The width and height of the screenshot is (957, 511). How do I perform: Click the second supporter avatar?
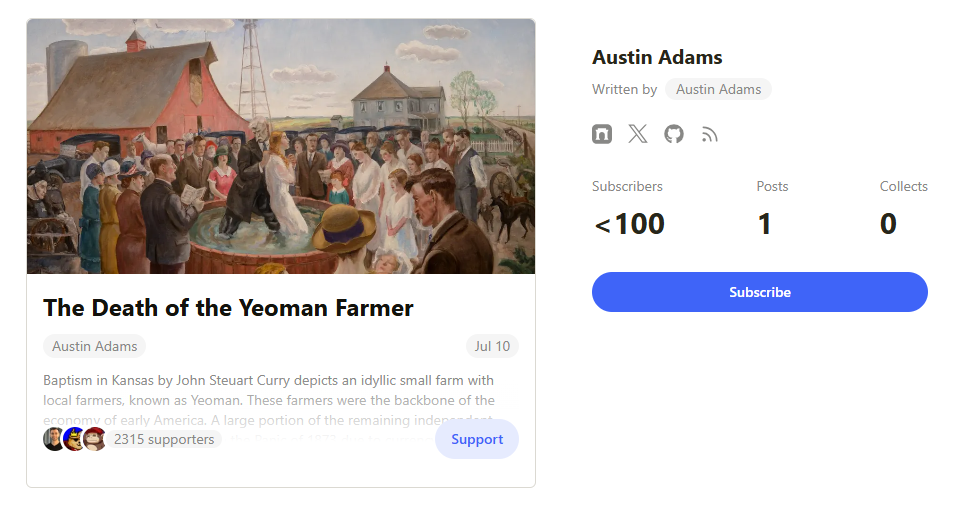pyautogui.click(x=74, y=439)
